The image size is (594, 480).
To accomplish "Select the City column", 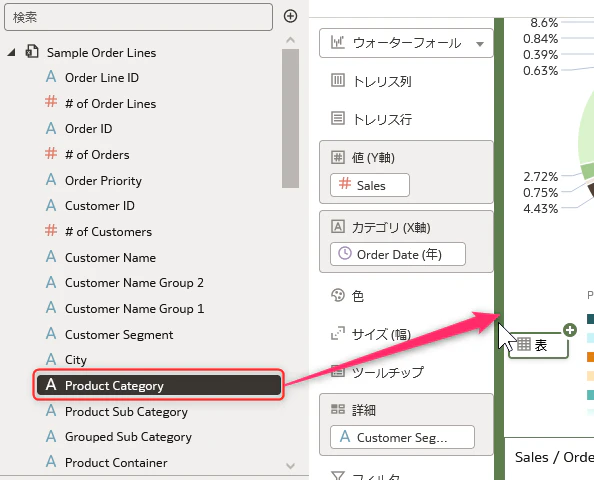I will pos(76,360).
